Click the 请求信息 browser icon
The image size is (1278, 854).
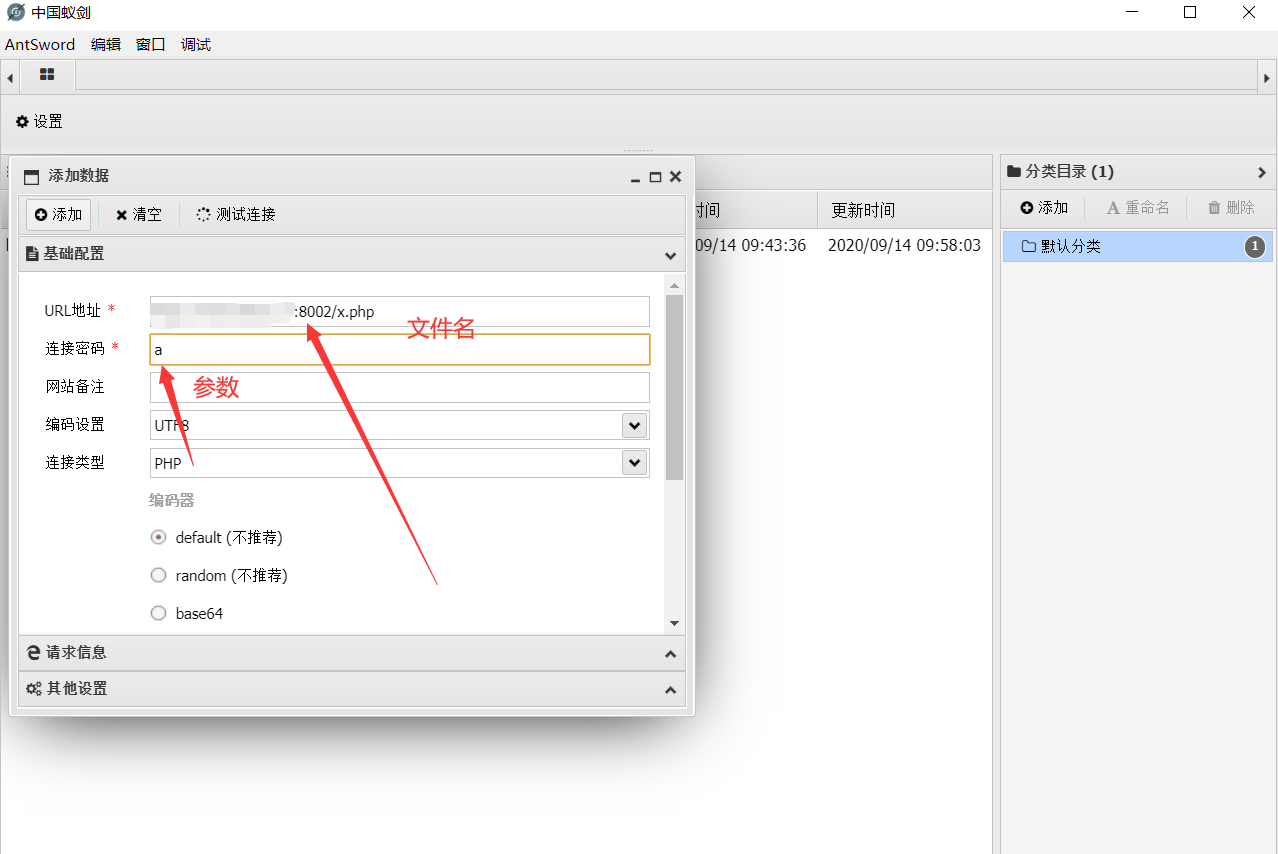[34, 652]
